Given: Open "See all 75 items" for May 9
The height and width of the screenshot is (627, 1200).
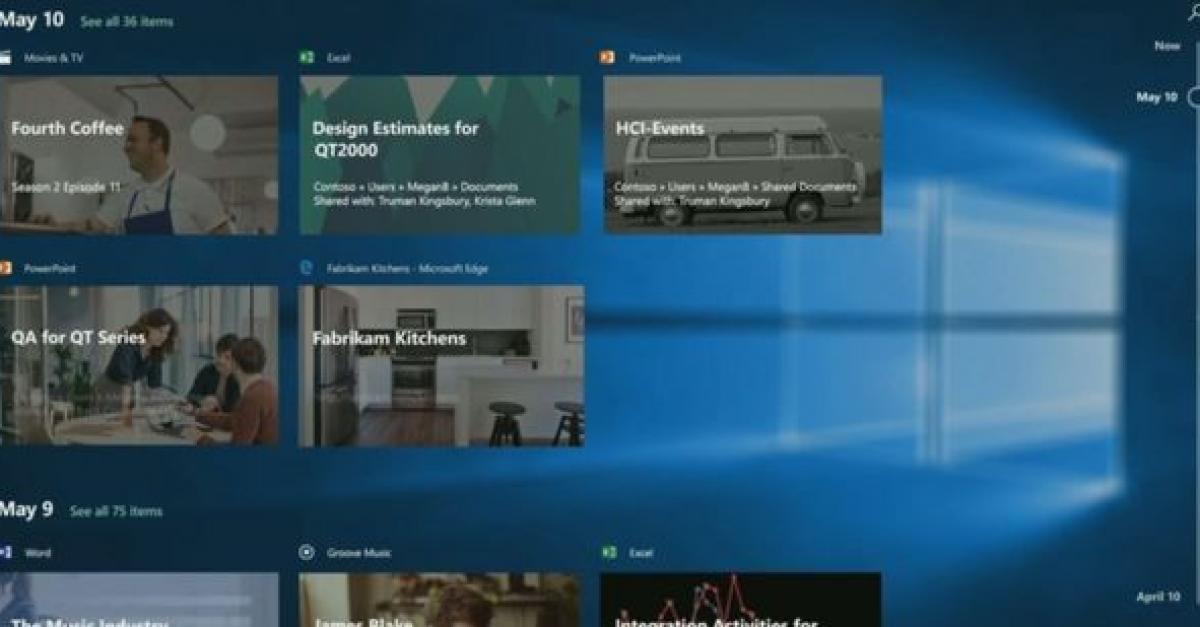Looking at the screenshot, I should 116,512.
